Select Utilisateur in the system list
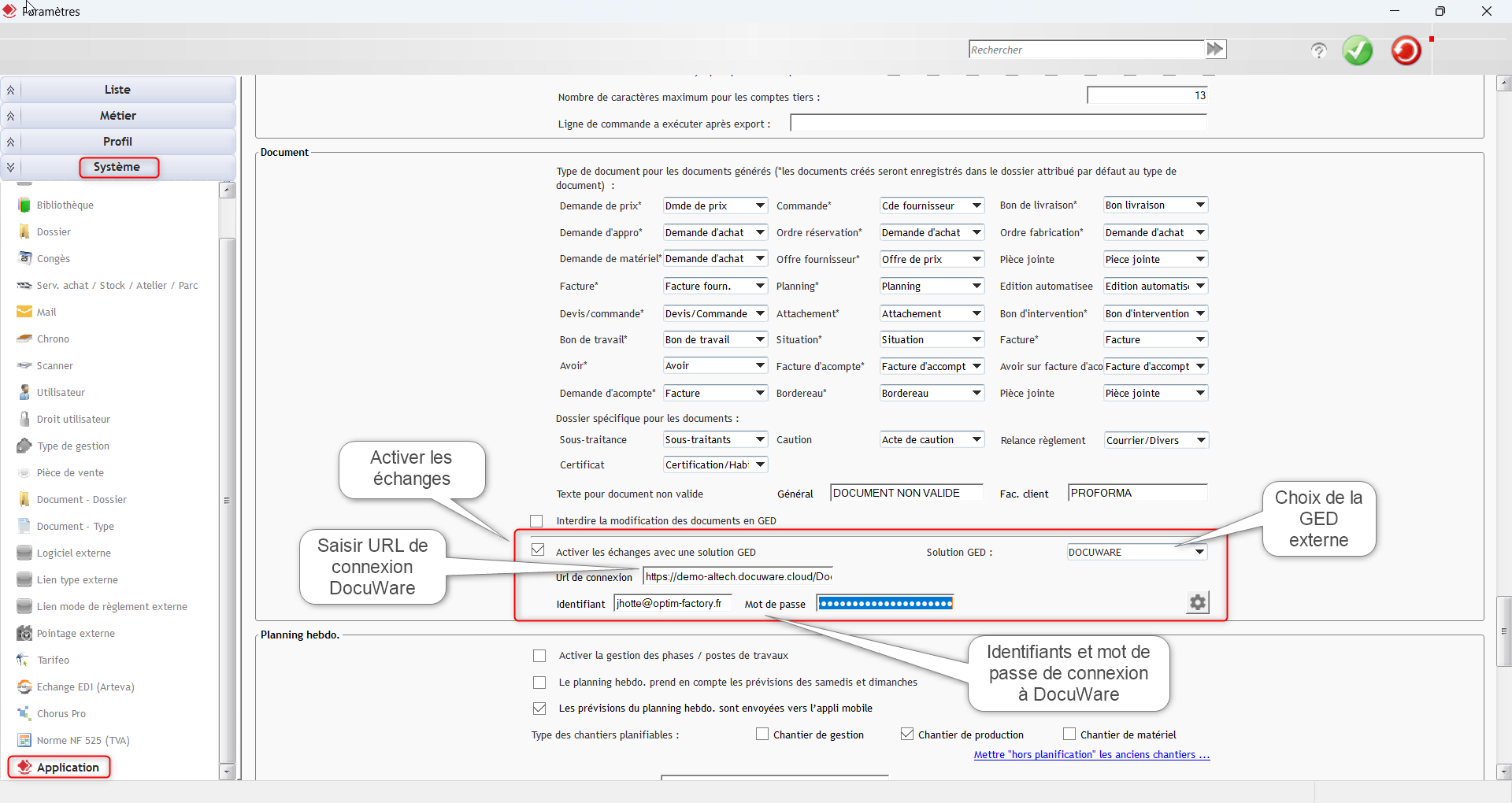1512x803 pixels. pyautogui.click(x=61, y=392)
